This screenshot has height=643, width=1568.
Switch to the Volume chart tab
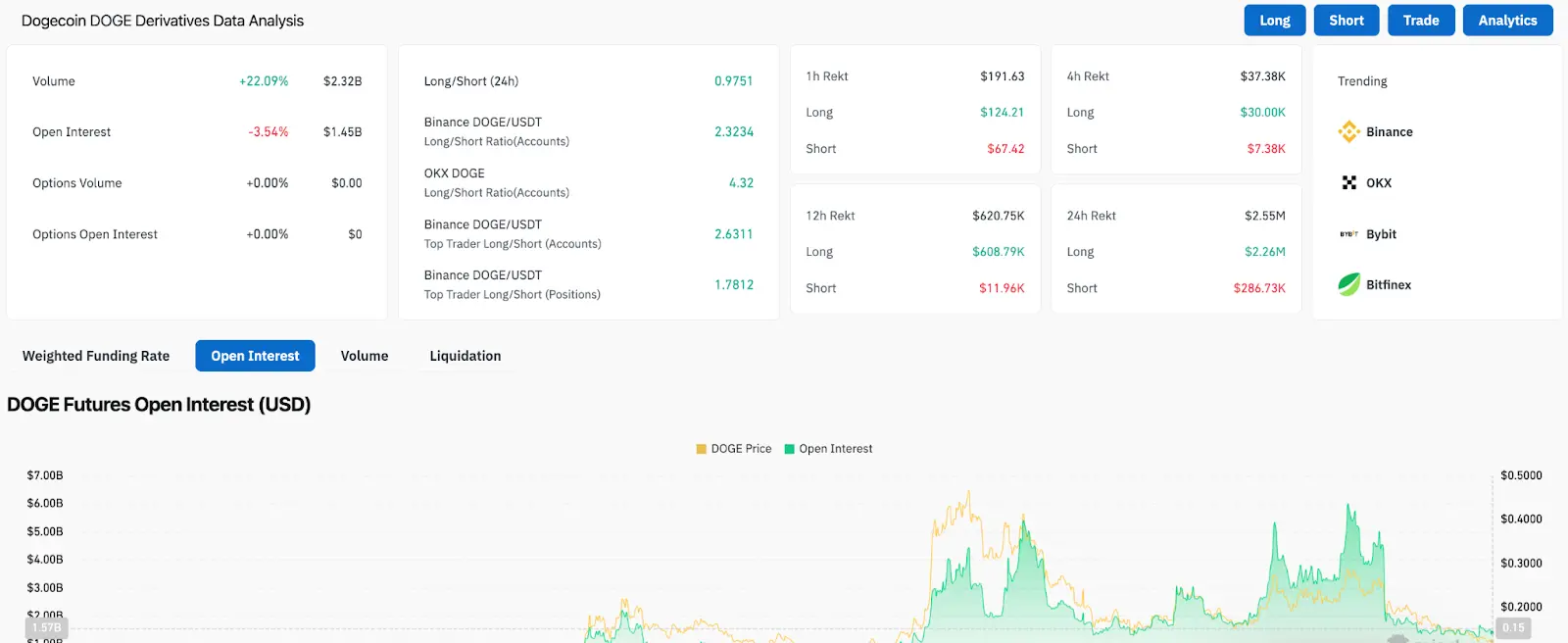click(365, 356)
